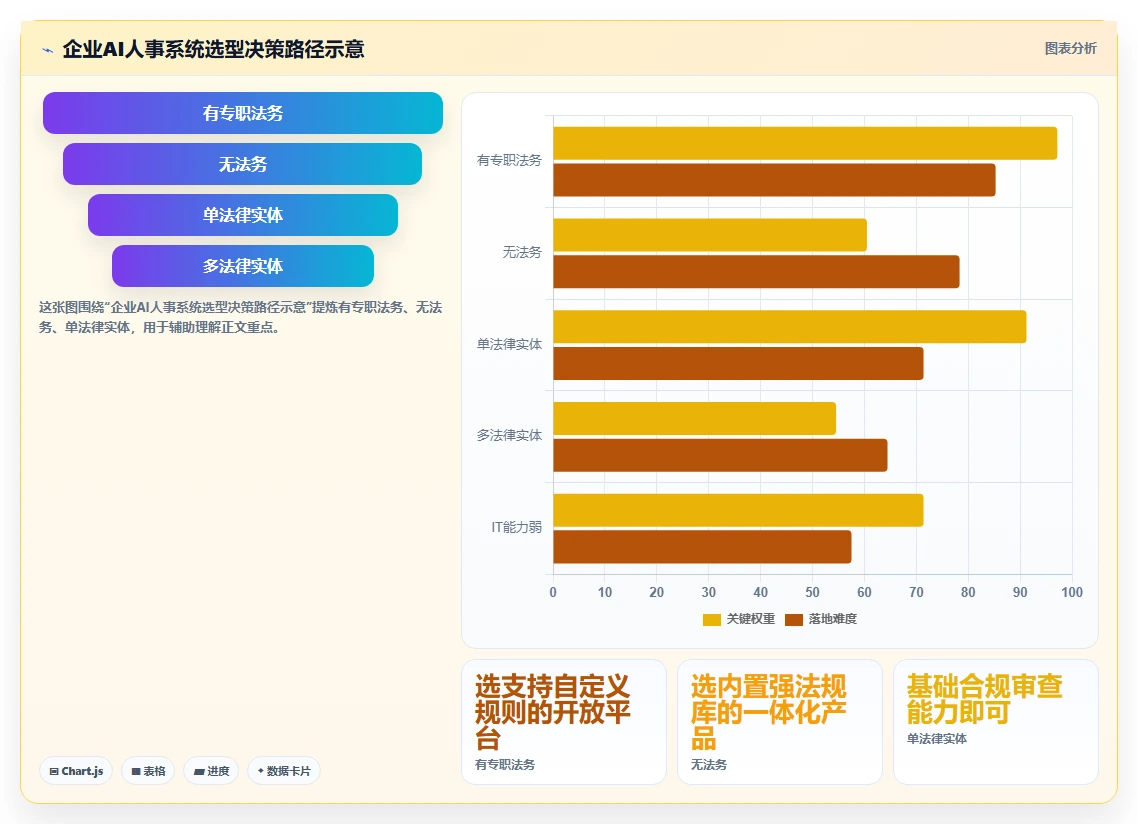The width and height of the screenshot is (1138, 824).
Task: Click the 多法律实体 y-axis label
Action: (509, 436)
